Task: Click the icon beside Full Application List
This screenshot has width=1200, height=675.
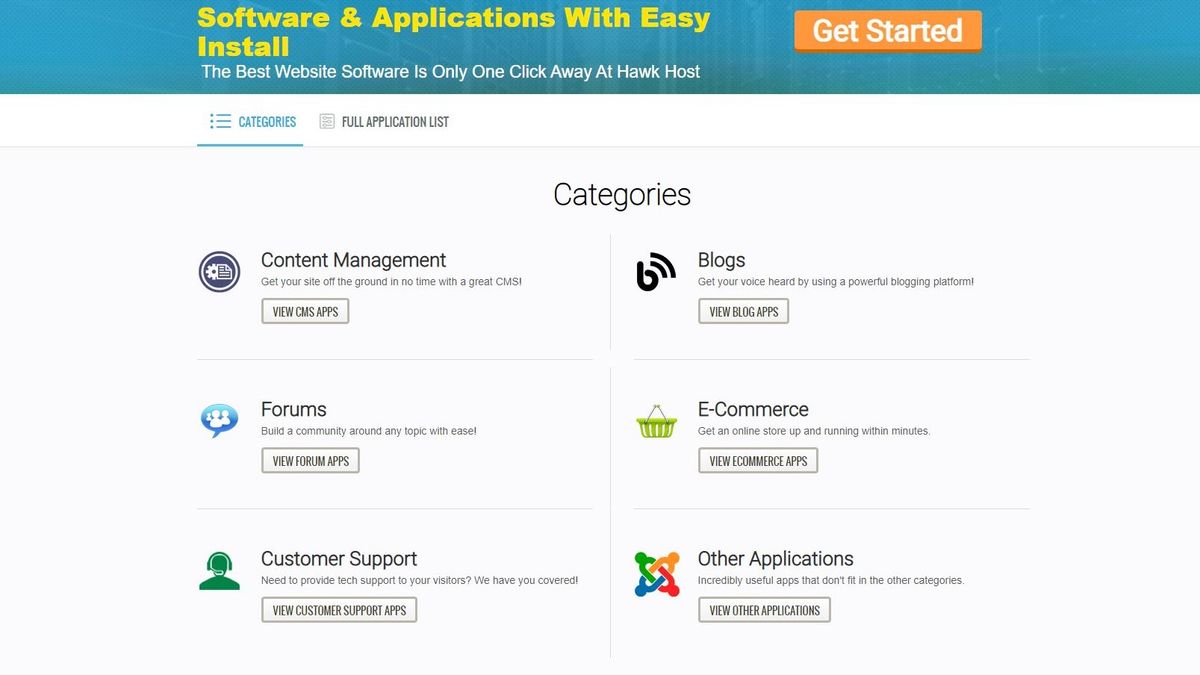Action: tap(327, 122)
